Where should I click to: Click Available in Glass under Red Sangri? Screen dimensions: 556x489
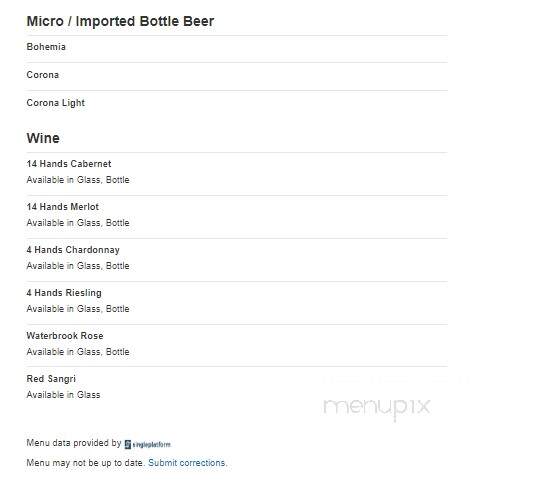click(x=63, y=395)
